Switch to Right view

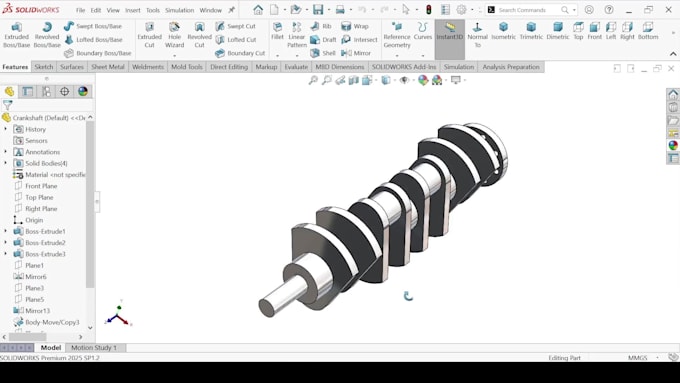click(627, 31)
